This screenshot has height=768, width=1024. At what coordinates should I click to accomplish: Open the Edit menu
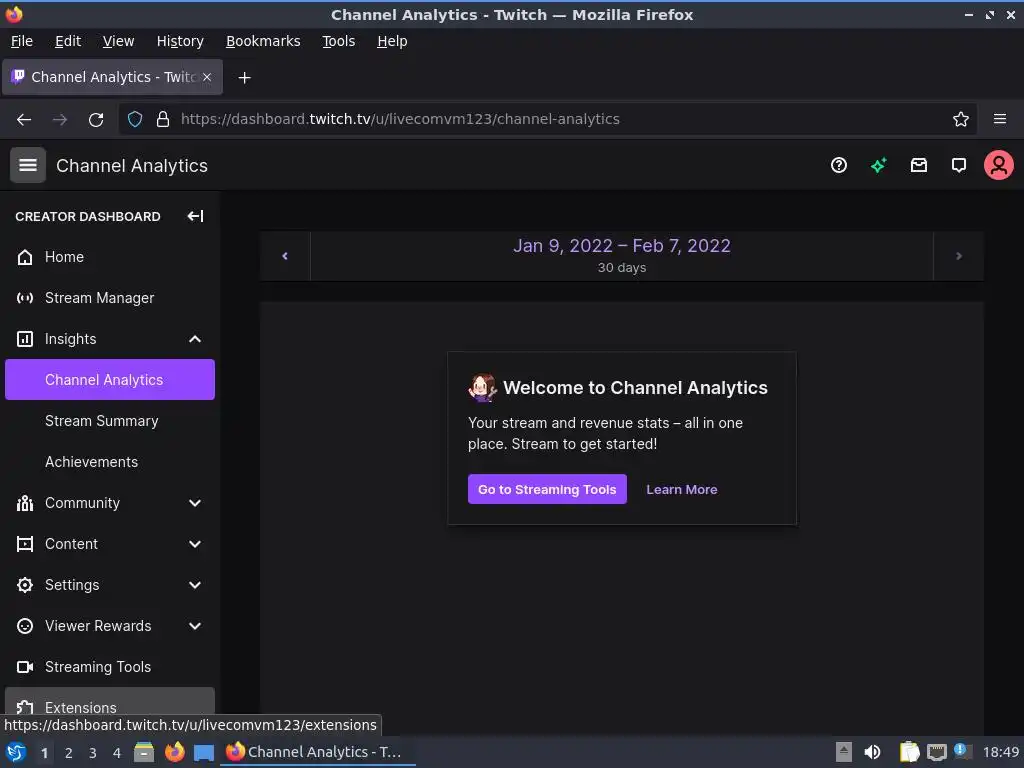pyautogui.click(x=68, y=41)
